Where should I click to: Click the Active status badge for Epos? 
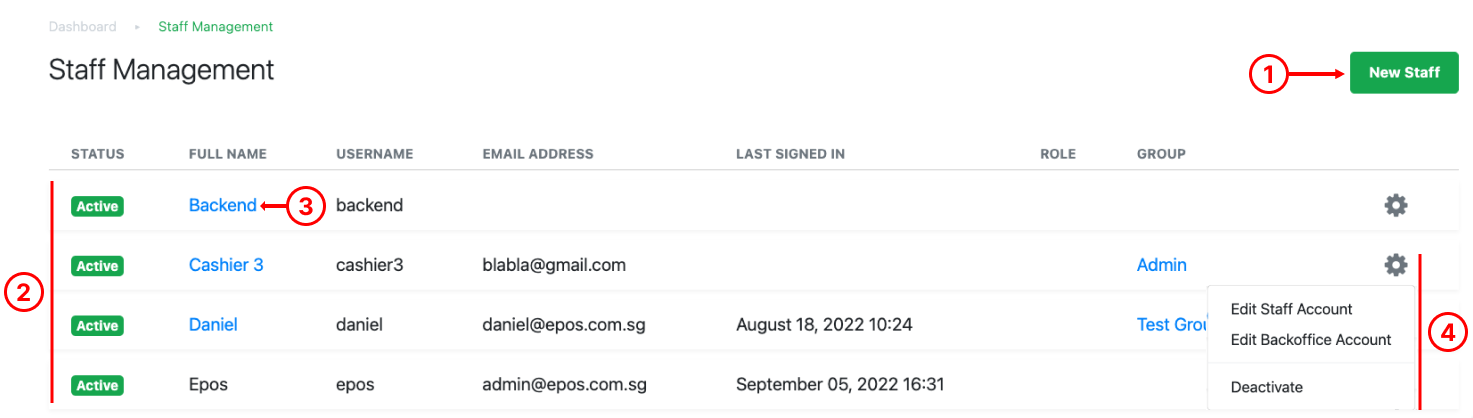tap(97, 385)
